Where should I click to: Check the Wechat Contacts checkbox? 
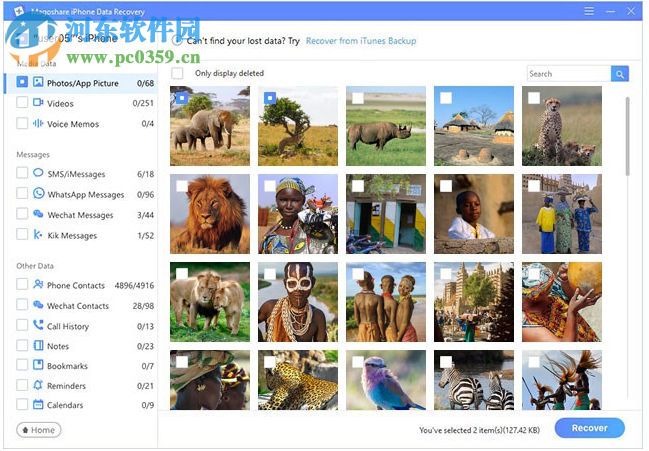tap(22, 305)
